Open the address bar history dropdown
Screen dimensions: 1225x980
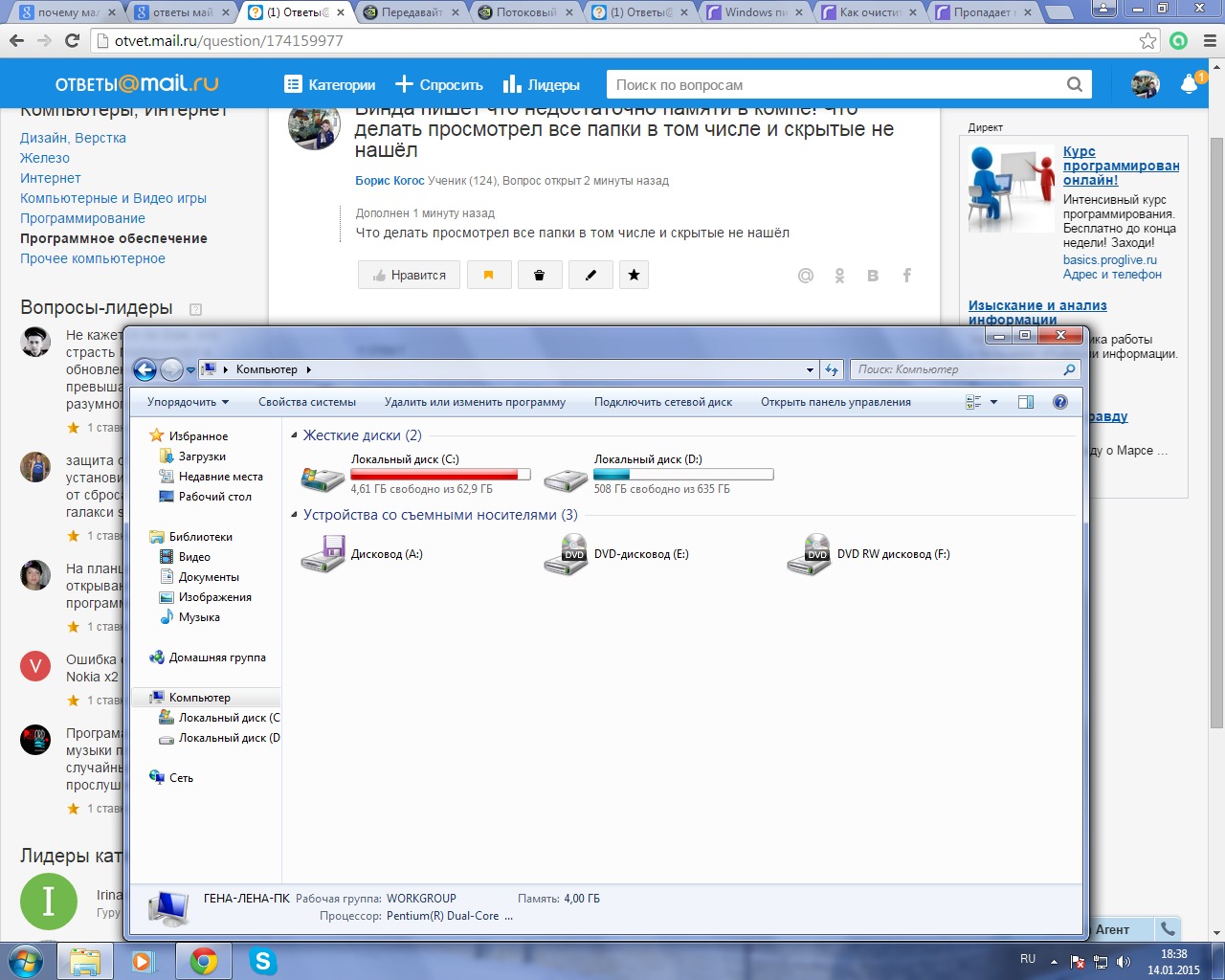[810, 369]
